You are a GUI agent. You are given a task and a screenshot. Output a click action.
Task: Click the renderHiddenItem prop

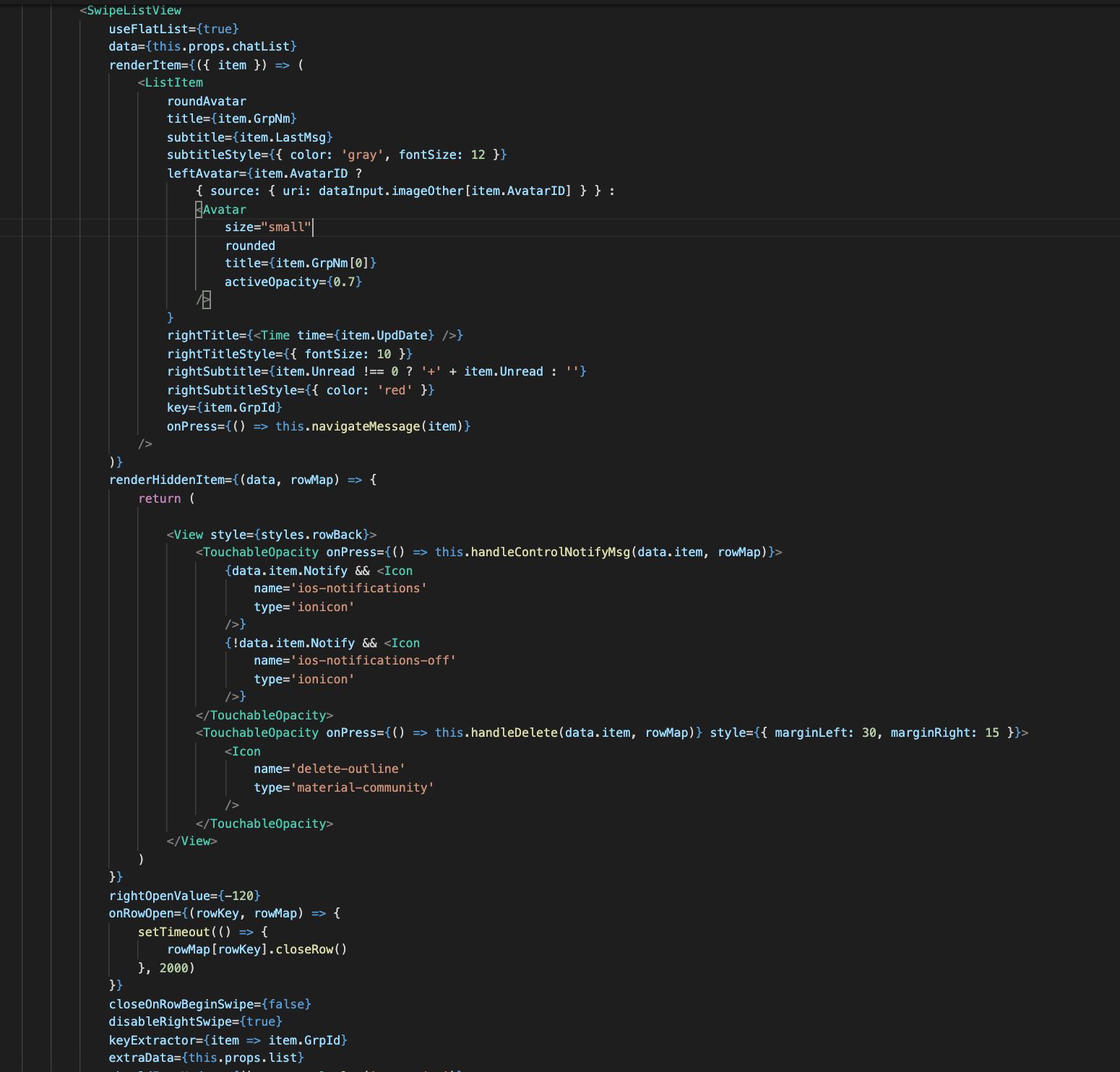point(165,479)
